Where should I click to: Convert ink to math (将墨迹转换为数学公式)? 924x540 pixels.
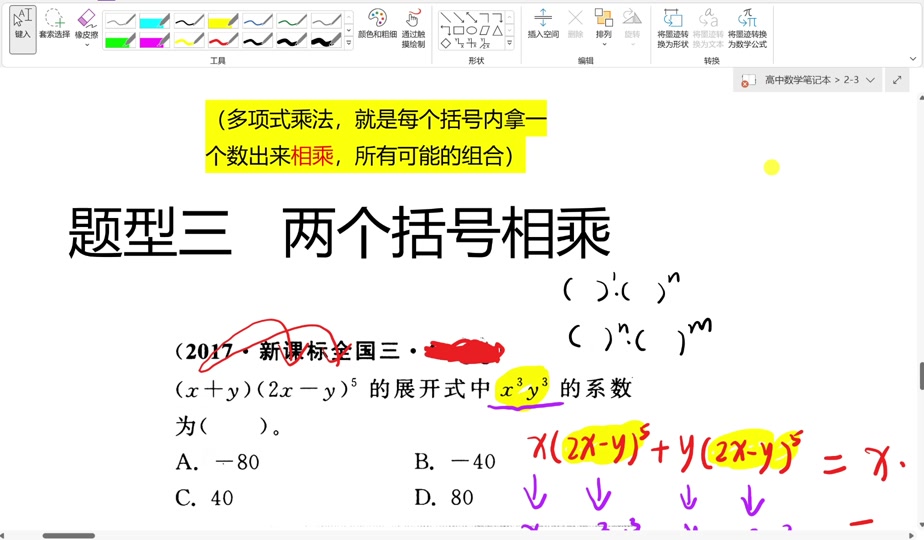(747, 28)
